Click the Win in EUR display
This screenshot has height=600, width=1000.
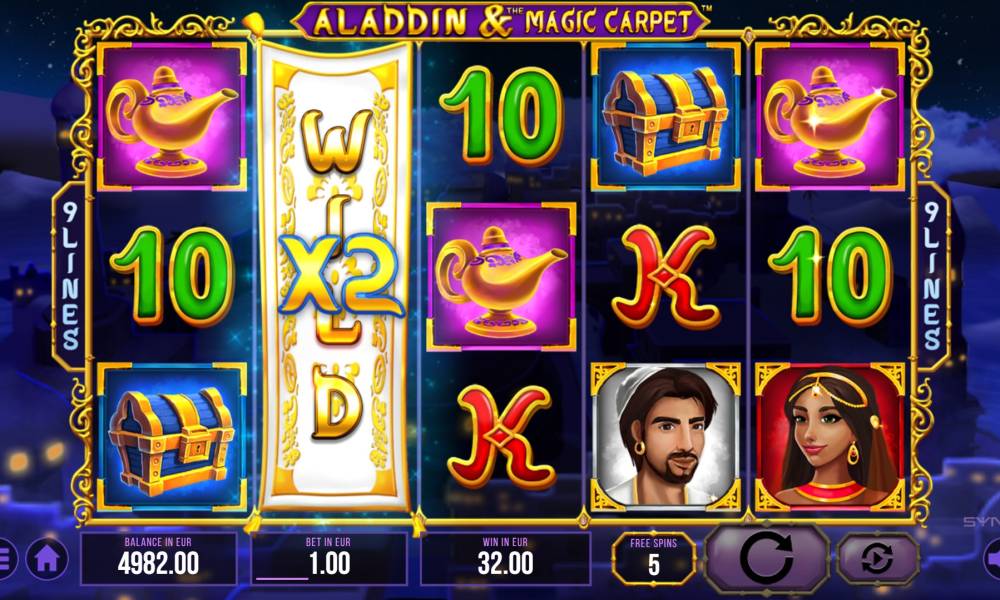tap(505, 559)
